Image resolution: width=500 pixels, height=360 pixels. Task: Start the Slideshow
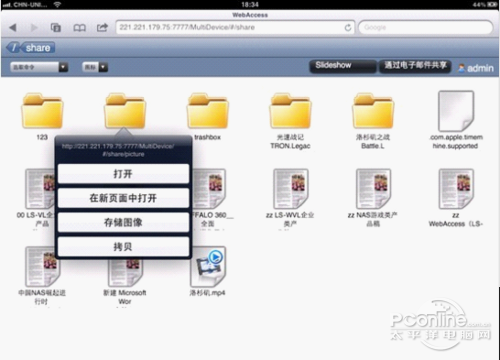coord(342,66)
